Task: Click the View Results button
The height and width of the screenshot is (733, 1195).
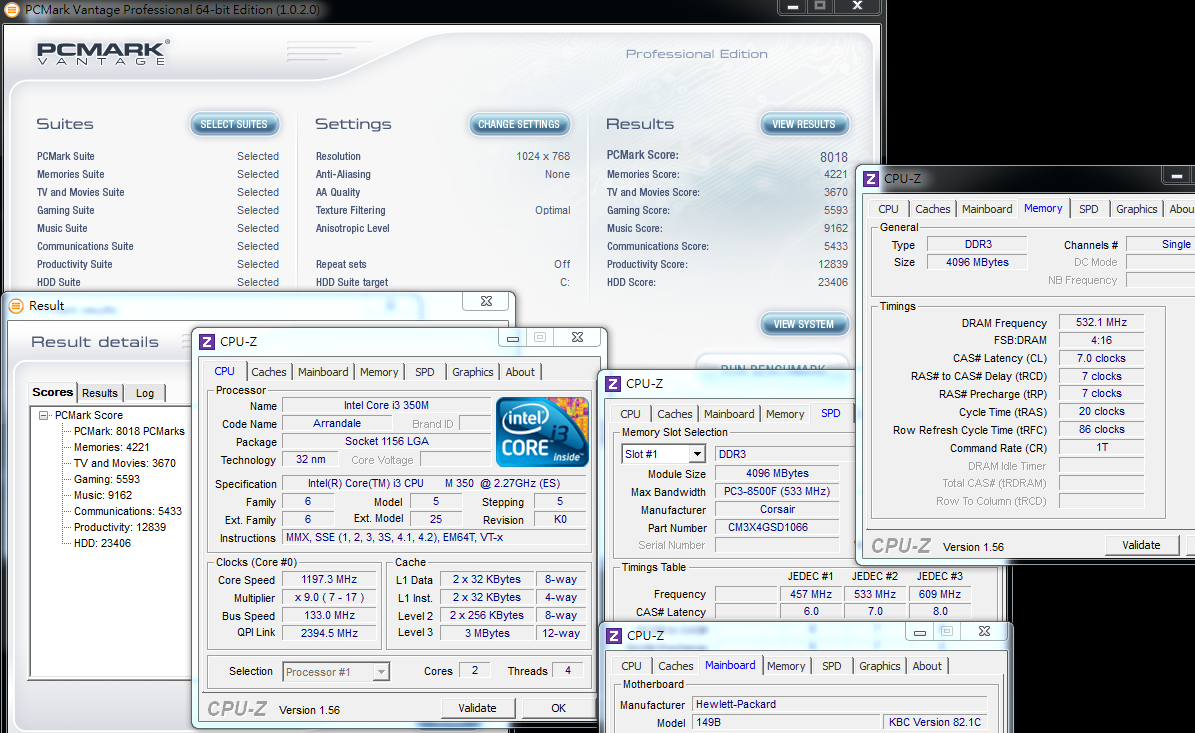Action: pyautogui.click(x=804, y=124)
